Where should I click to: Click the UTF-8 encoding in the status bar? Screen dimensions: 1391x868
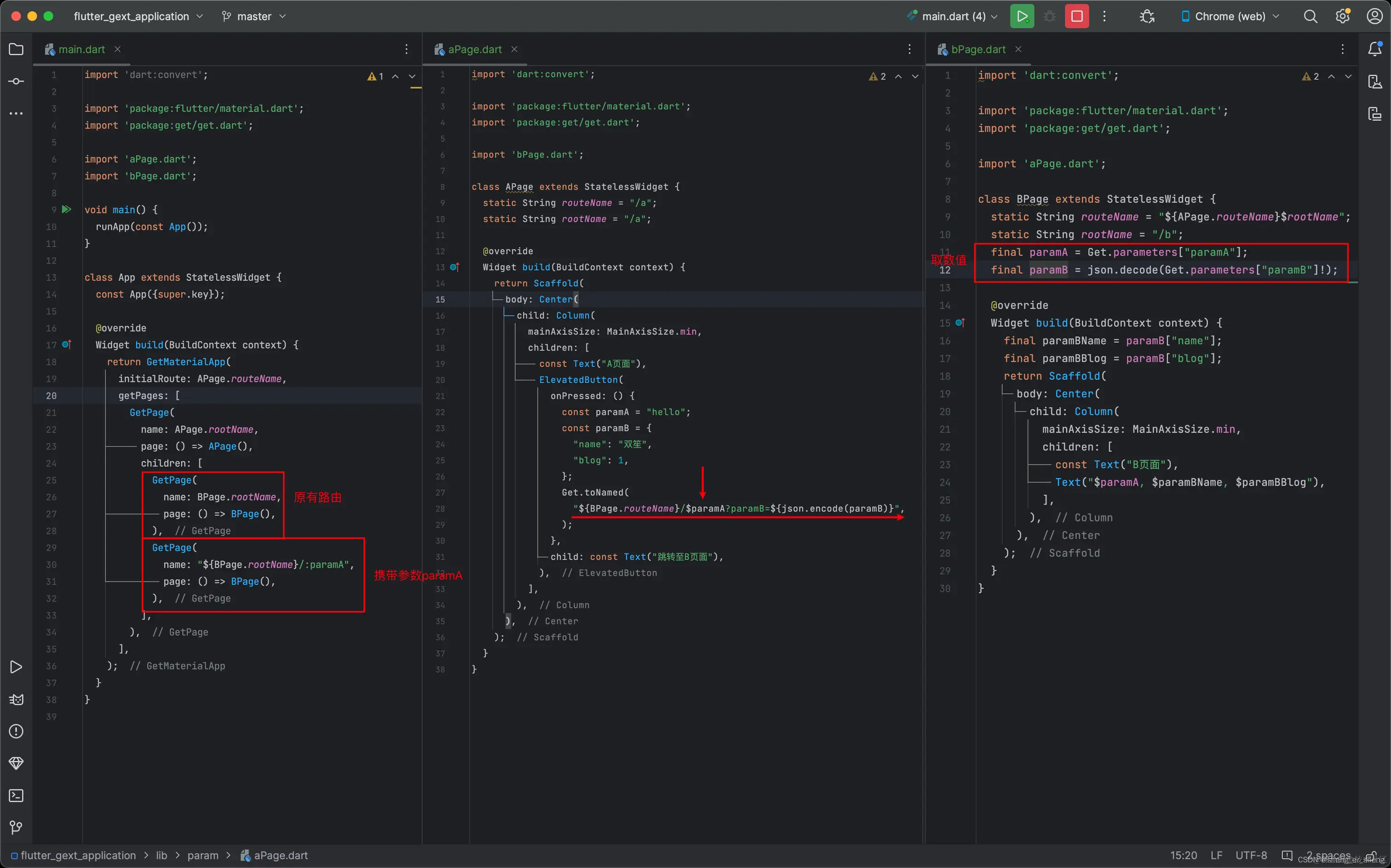[1251, 856]
